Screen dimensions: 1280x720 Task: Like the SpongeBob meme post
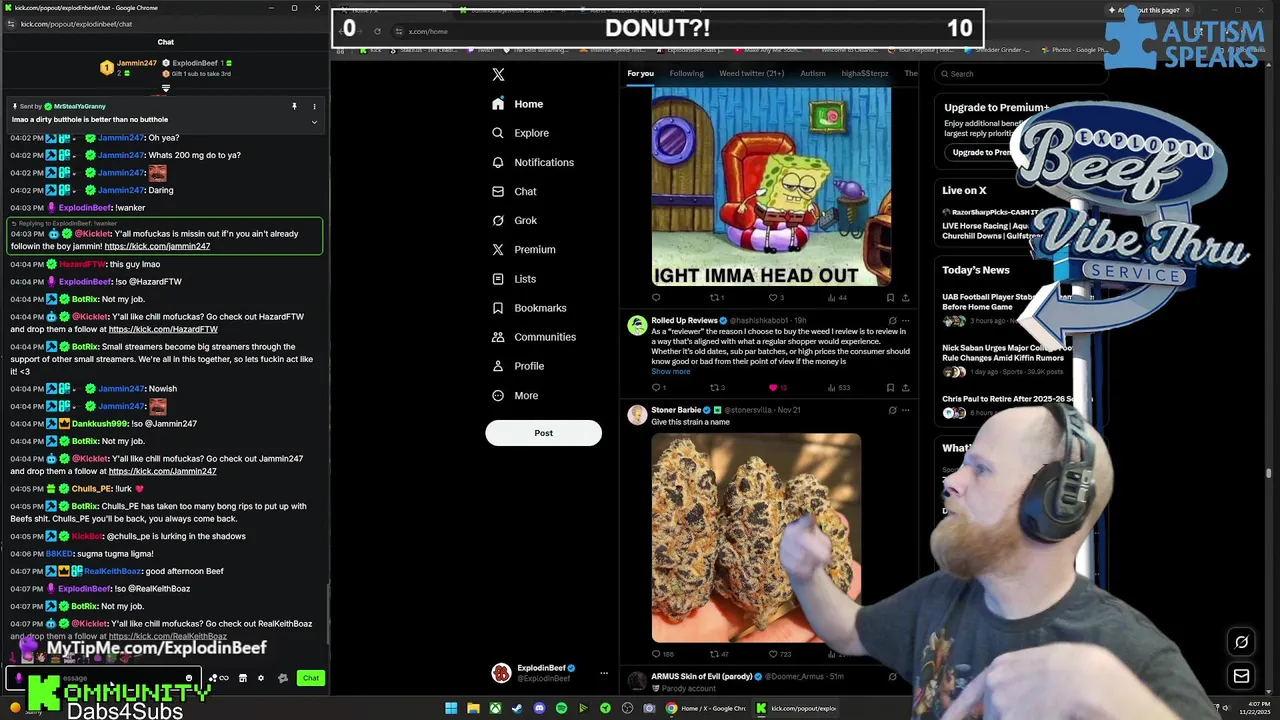775,297
